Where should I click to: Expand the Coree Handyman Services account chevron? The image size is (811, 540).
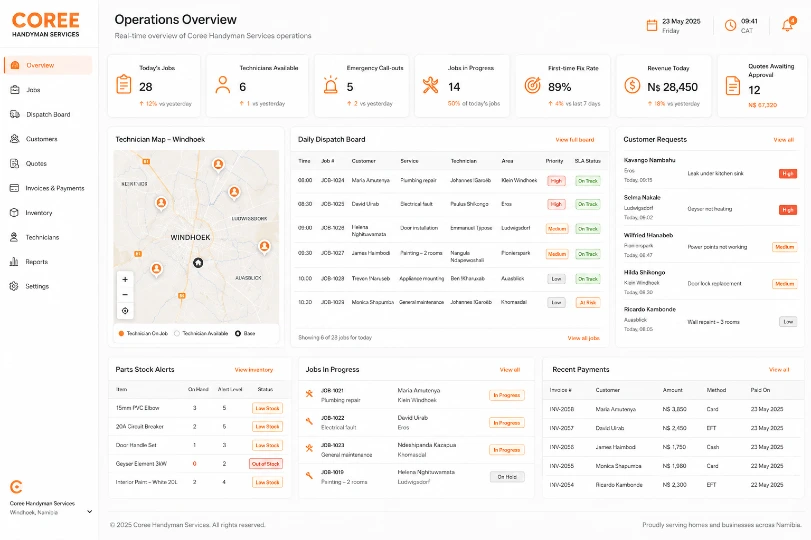[x=89, y=512]
